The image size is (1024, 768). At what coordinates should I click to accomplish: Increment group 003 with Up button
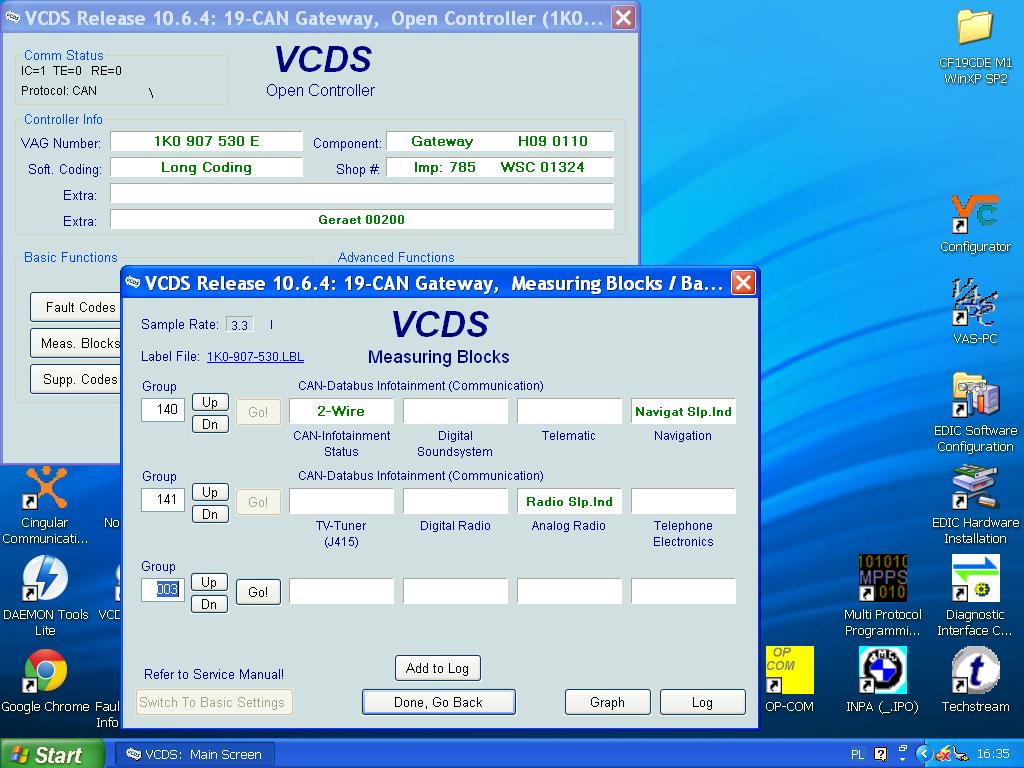209,583
